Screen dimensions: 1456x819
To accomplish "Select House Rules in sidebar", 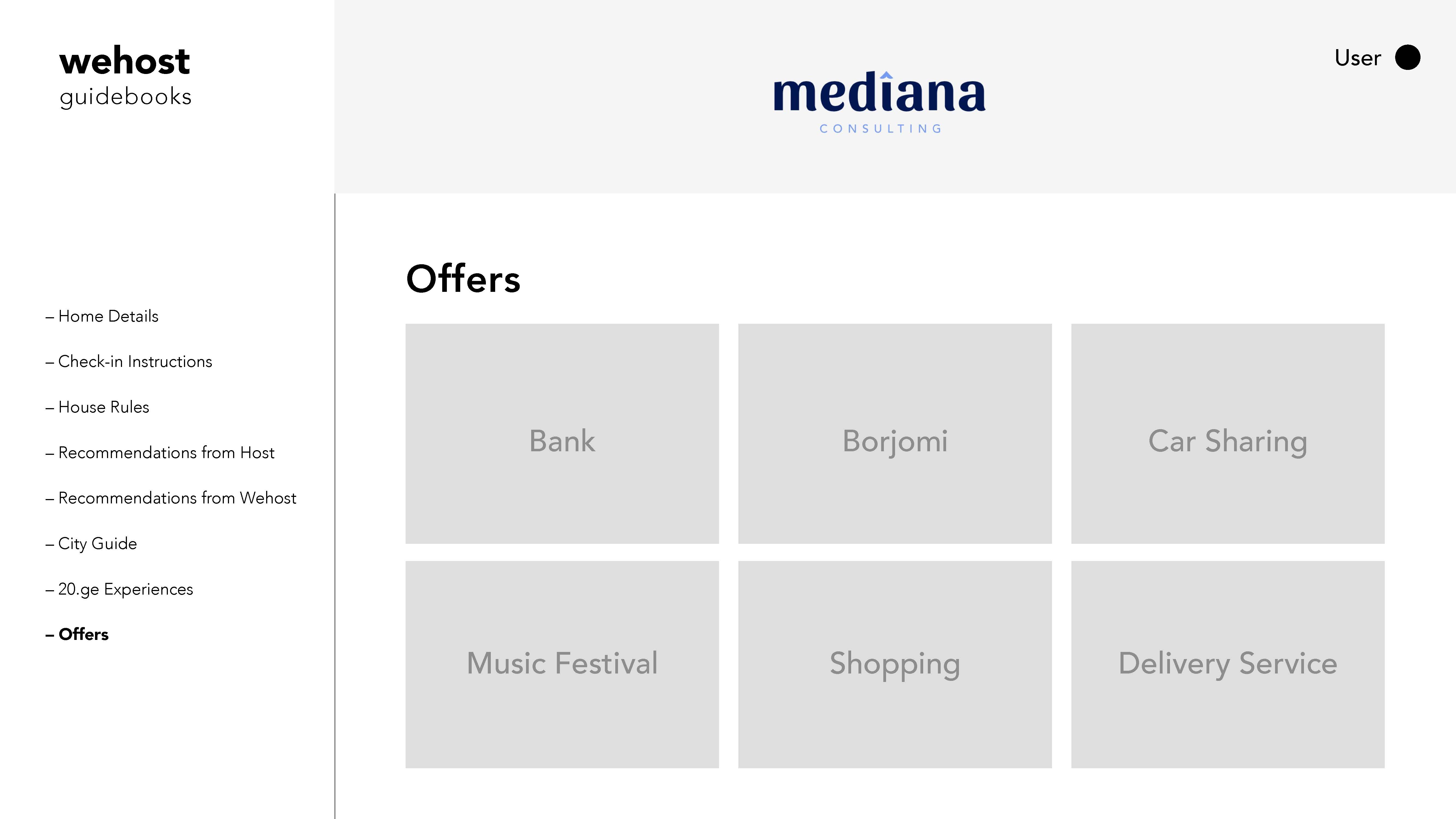I will tap(103, 408).
